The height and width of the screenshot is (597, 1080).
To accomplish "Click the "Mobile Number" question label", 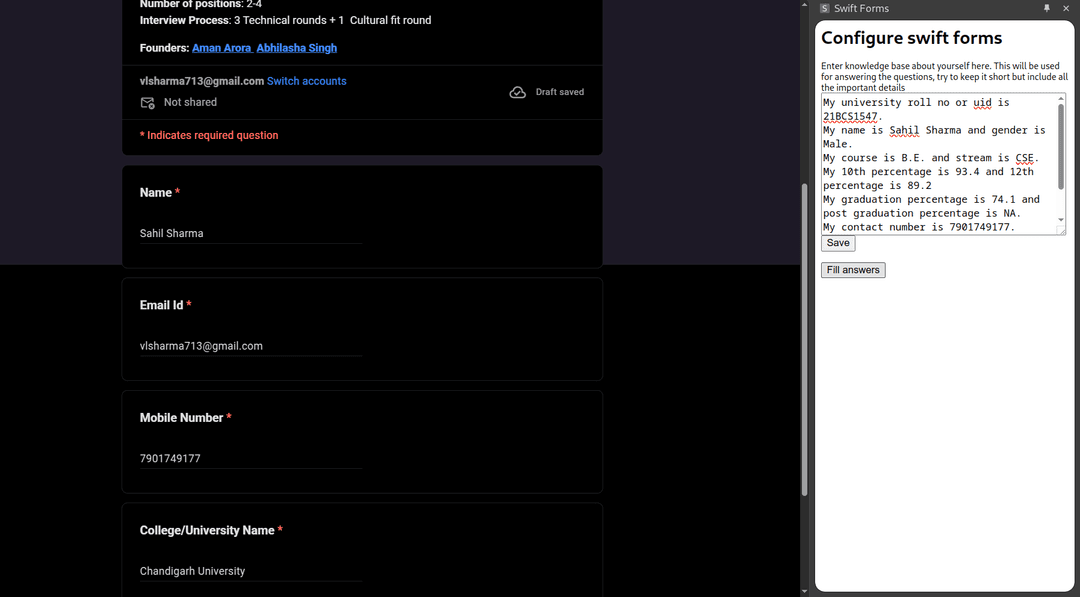I will (181, 418).
